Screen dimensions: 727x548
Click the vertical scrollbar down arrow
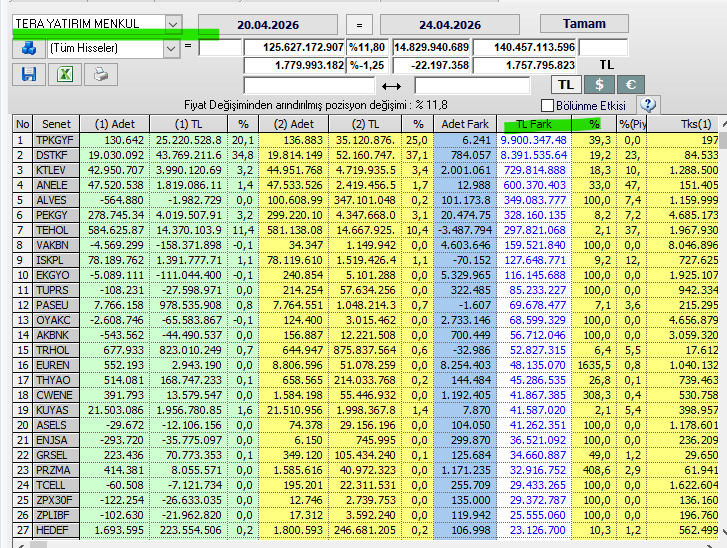[723, 531]
